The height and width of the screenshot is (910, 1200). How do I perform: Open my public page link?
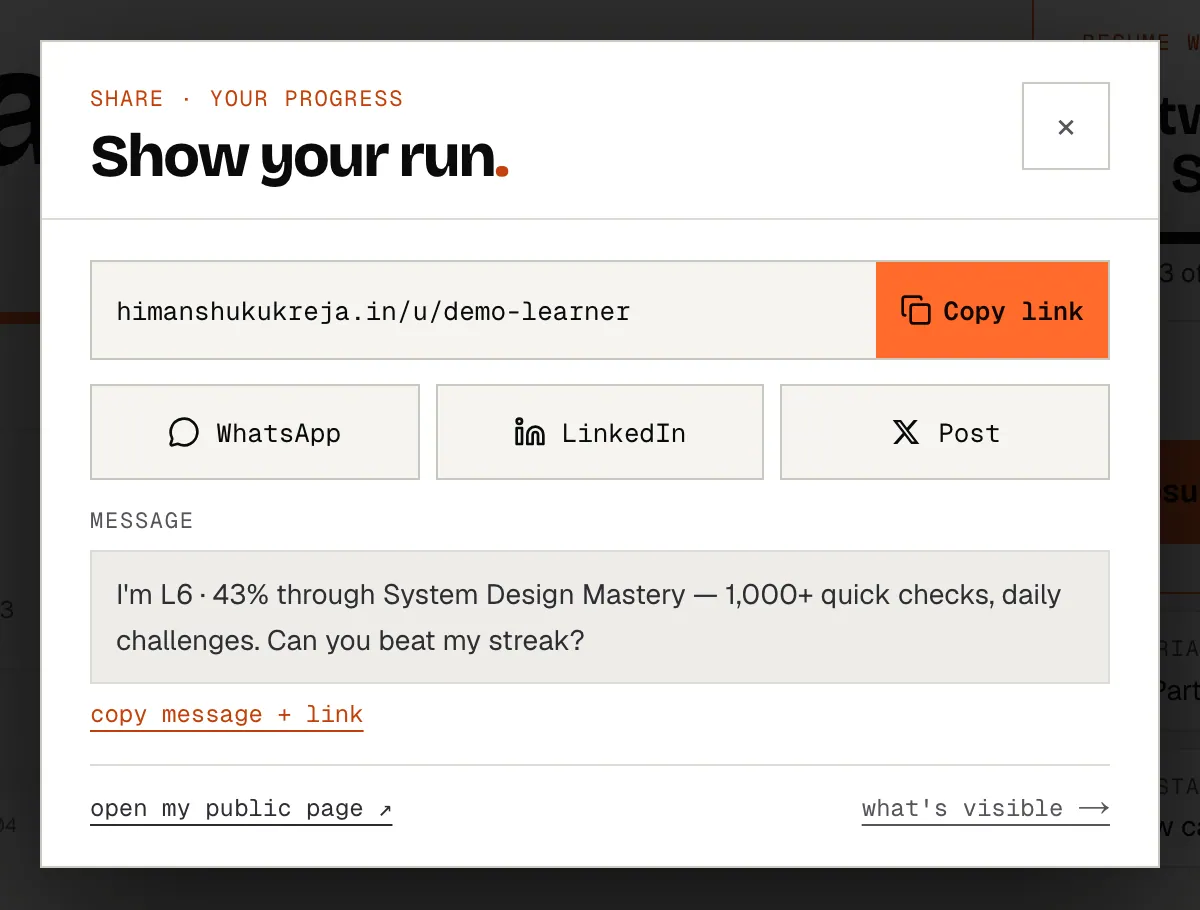(241, 809)
